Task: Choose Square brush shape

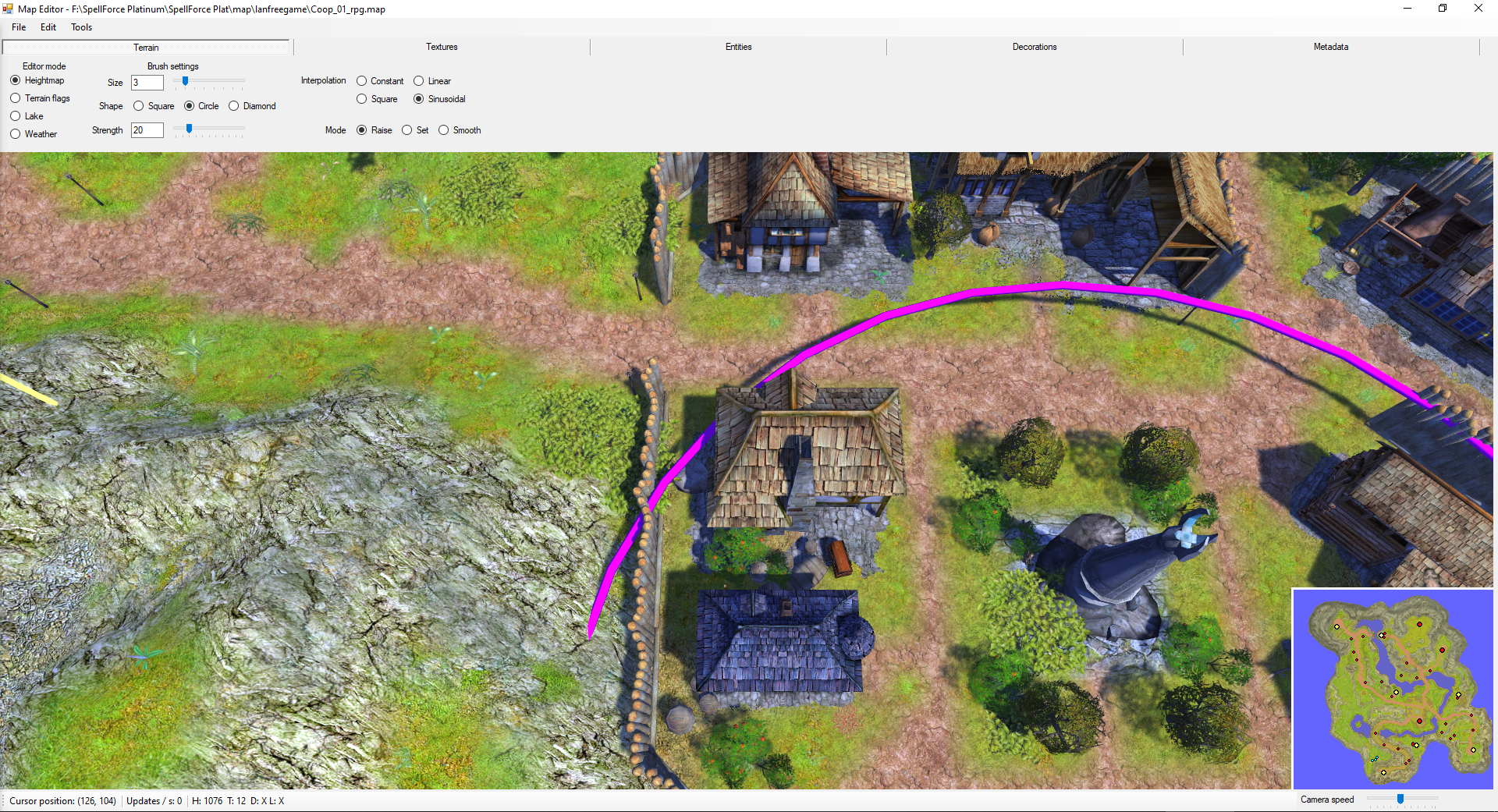Action: coord(154,106)
